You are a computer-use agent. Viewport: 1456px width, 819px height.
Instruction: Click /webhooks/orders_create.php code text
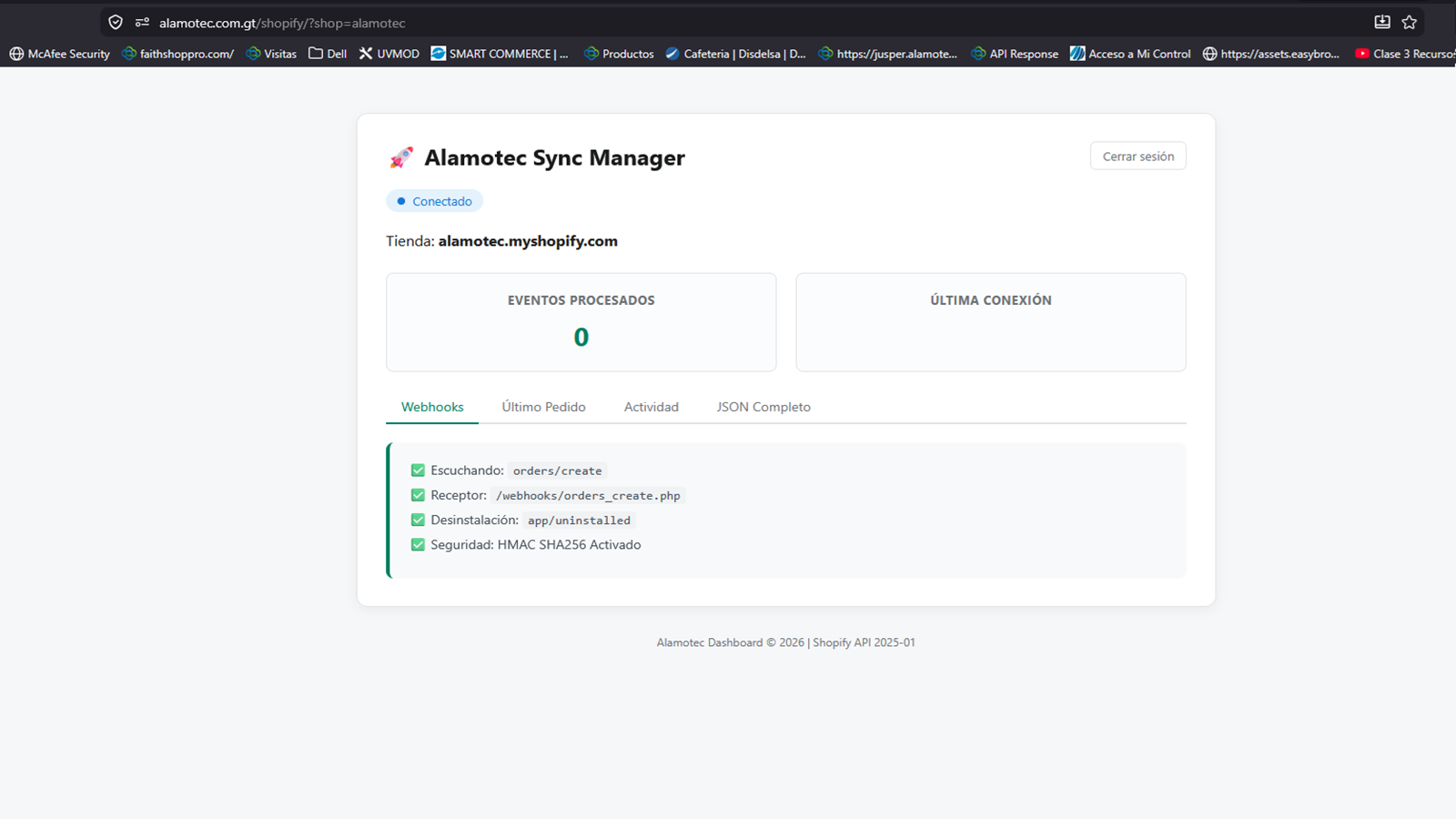[588, 495]
